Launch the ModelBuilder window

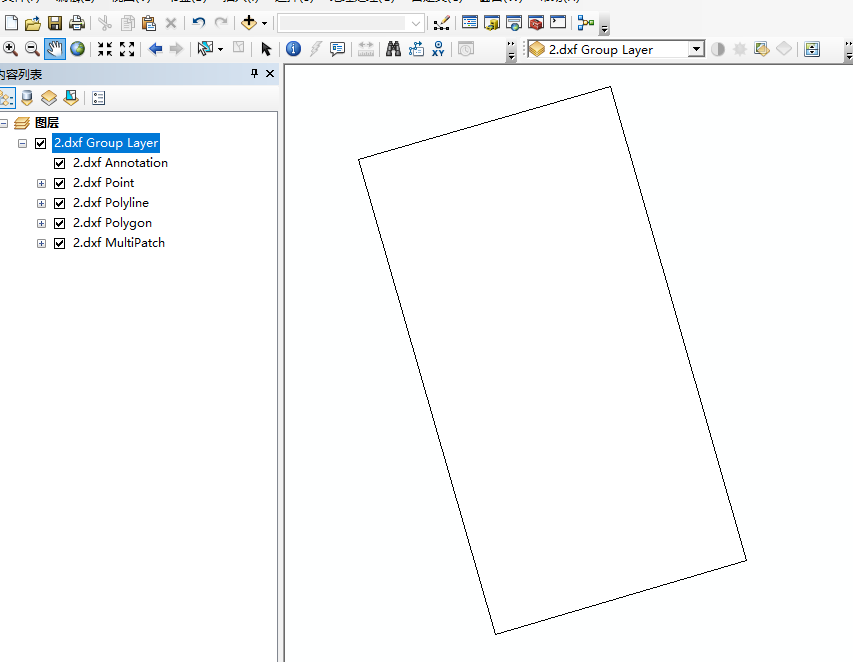point(585,23)
